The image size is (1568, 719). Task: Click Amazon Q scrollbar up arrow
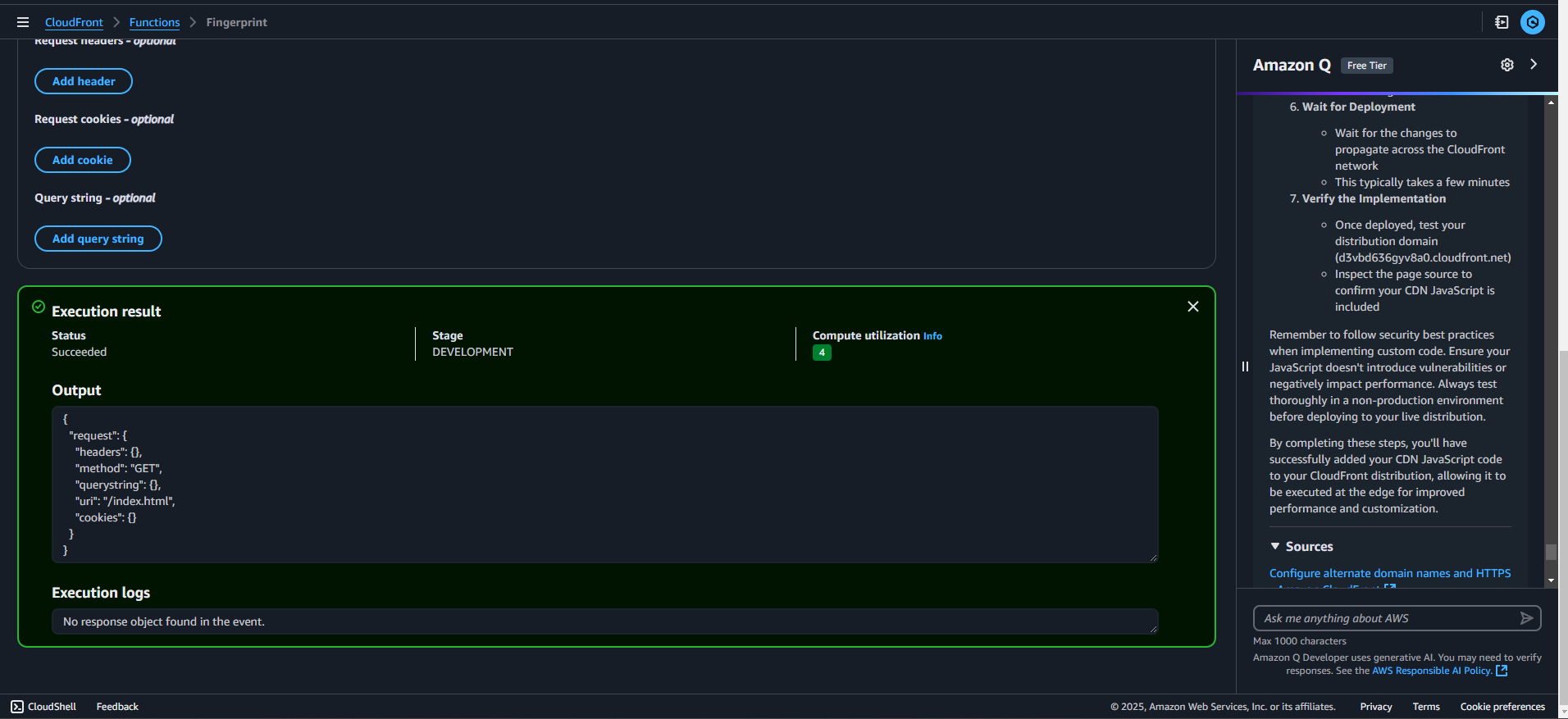click(x=1551, y=102)
